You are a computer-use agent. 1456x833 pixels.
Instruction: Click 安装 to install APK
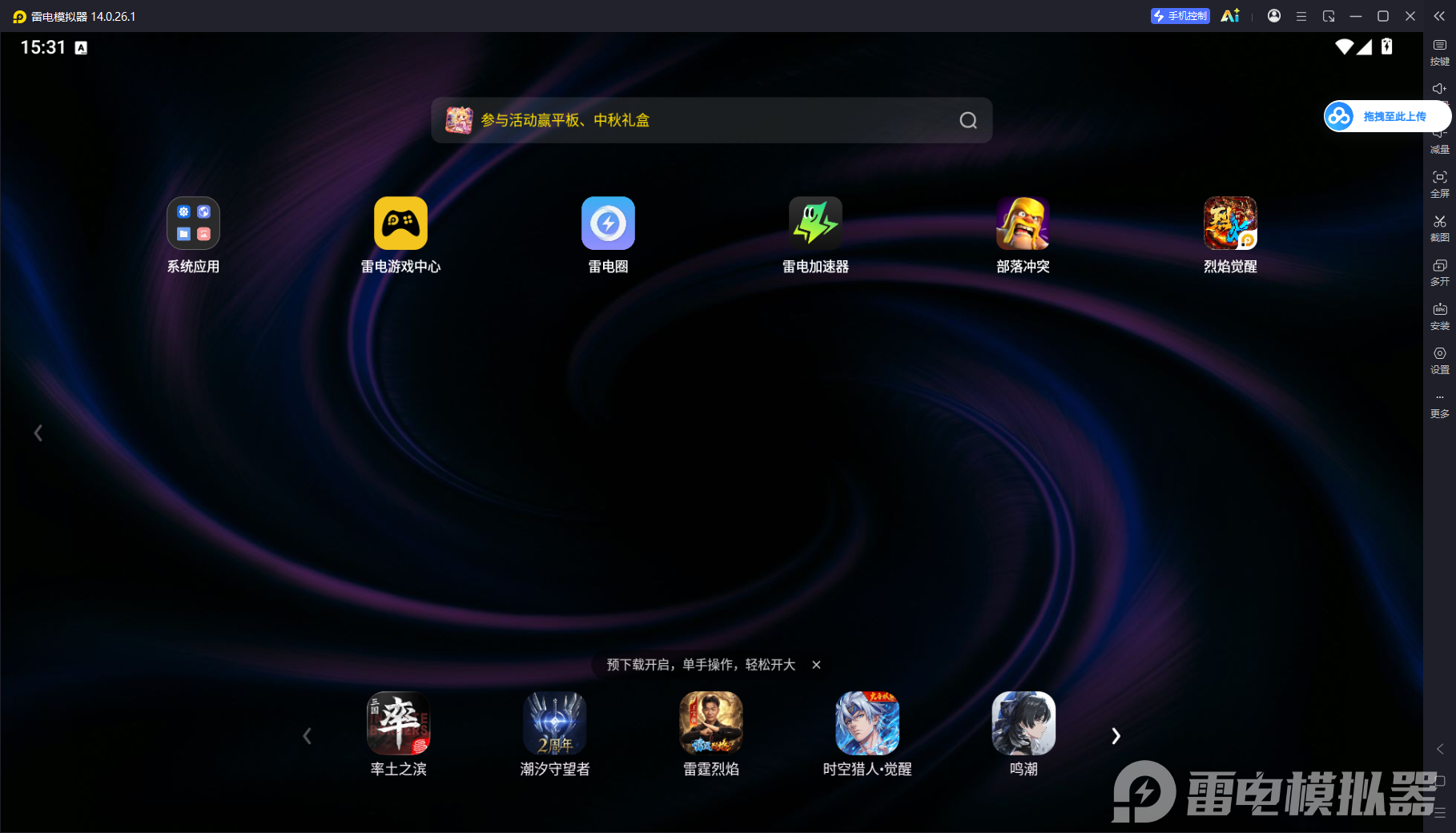1440,316
